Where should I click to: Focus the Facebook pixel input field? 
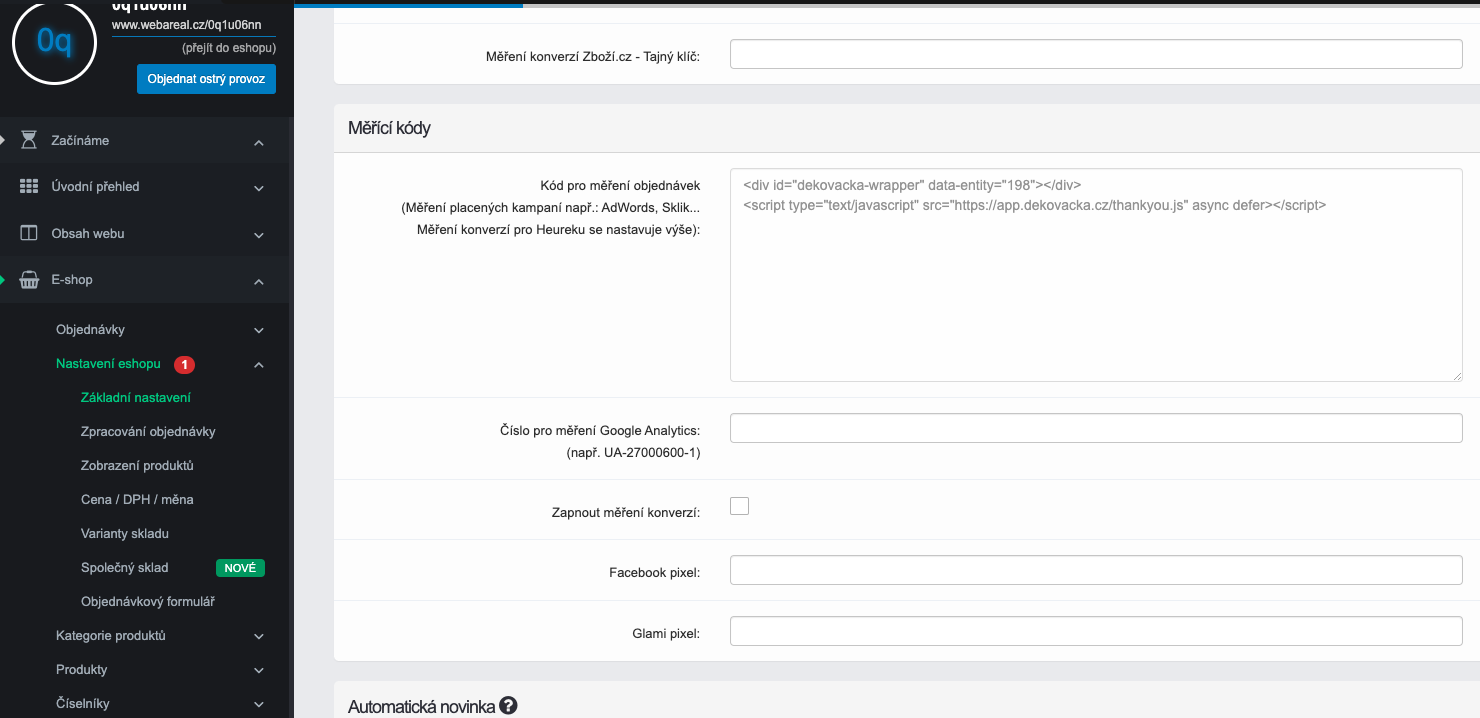tap(1096, 570)
